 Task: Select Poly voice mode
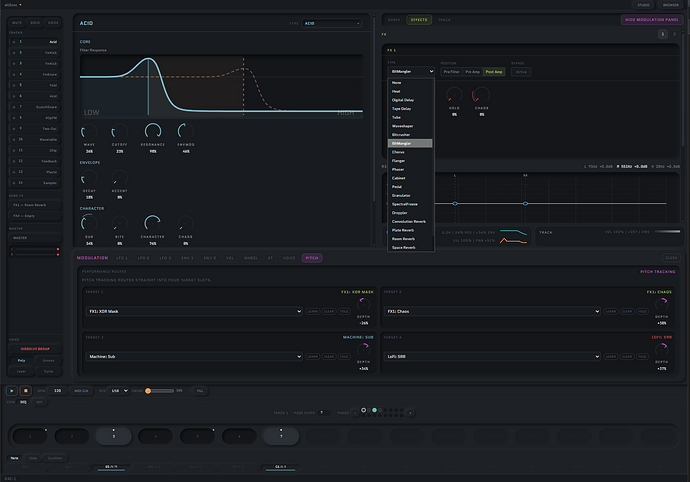tap(21, 361)
